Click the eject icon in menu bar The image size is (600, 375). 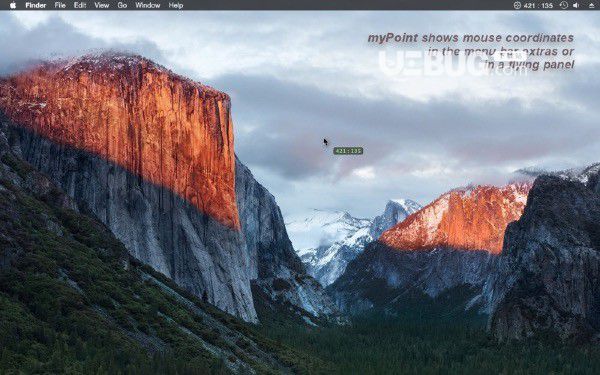(x=593, y=5)
